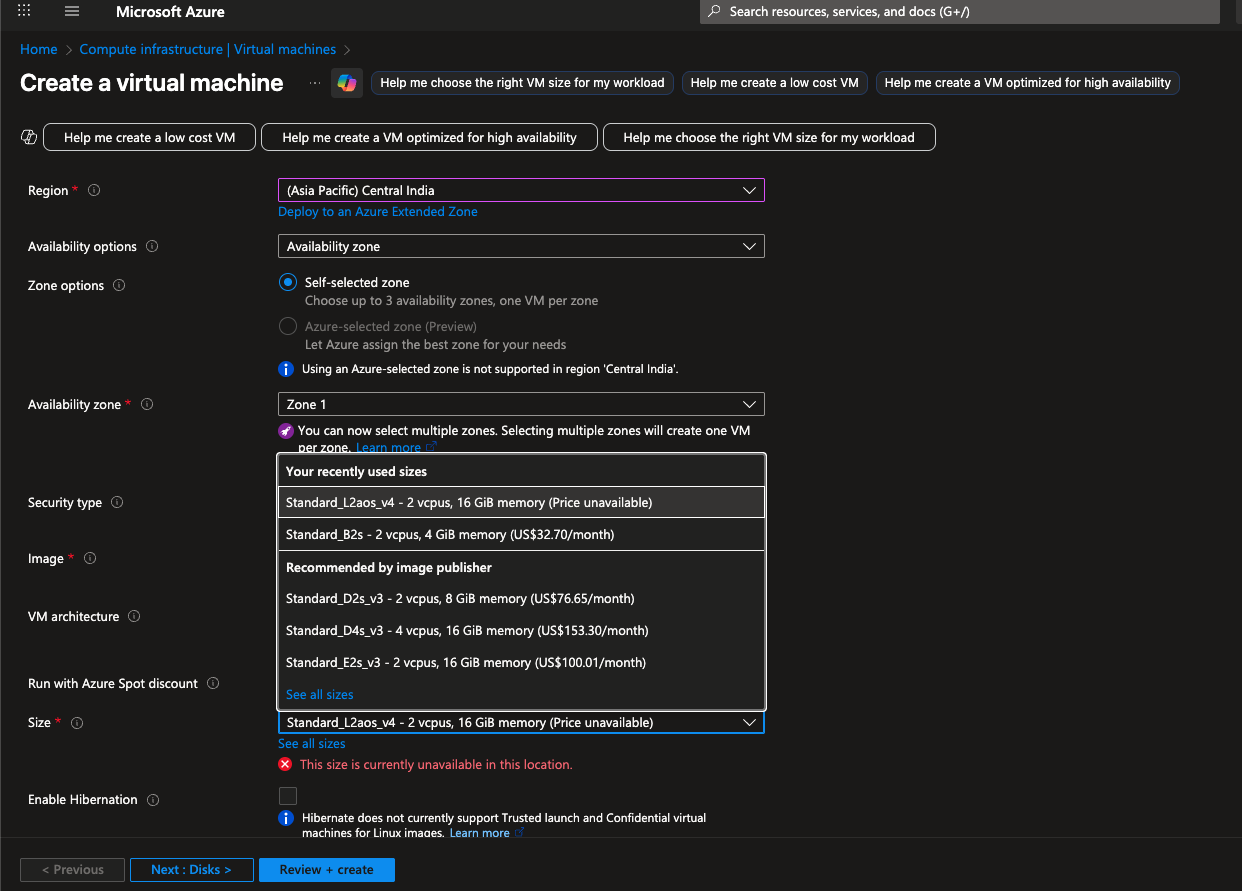Screen dimensions: 1242x891
Task: Open the Availability zone dropdown
Action: [x=521, y=404]
